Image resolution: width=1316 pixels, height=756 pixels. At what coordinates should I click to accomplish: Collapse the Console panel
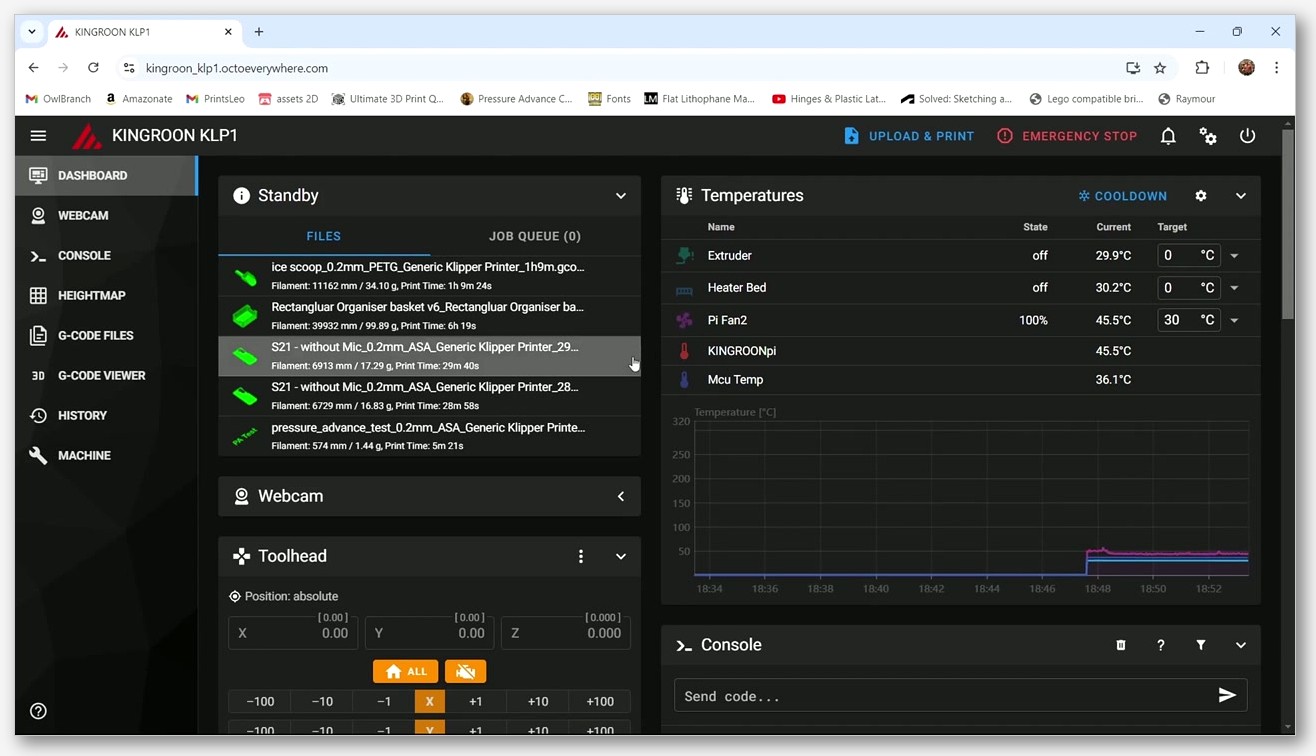click(1241, 645)
